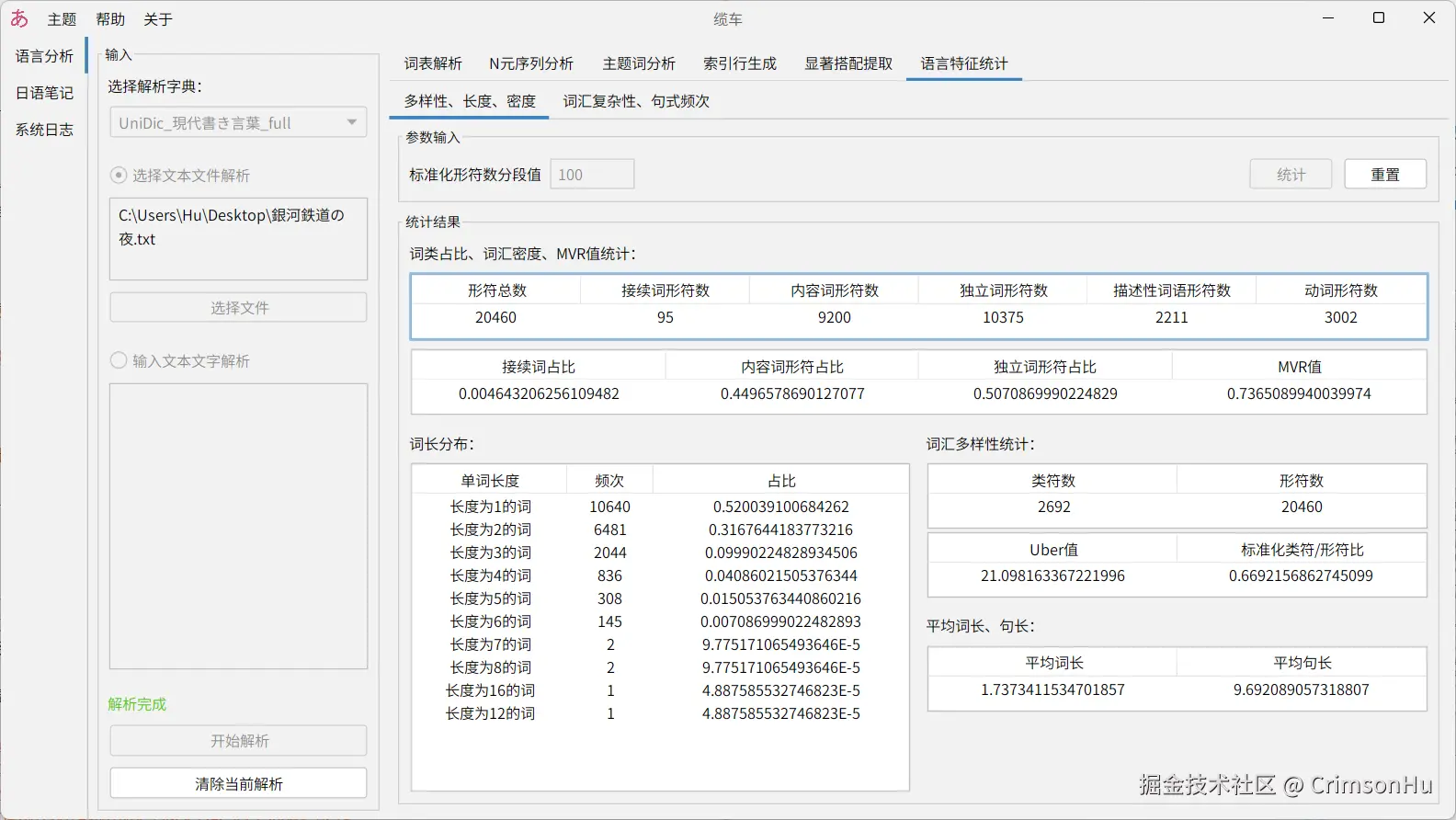The width and height of the screenshot is (1456, 820).
Task: Select the 输入文本文字解析 radio button
Action: tap(119, 360)
